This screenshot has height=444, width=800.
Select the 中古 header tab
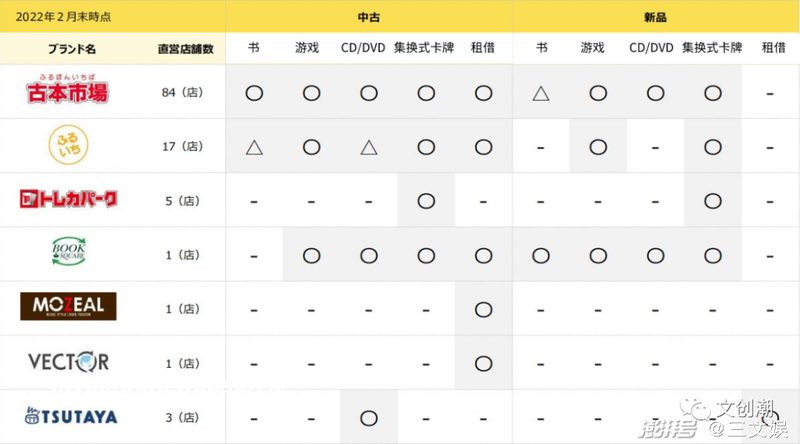(369, 17)
